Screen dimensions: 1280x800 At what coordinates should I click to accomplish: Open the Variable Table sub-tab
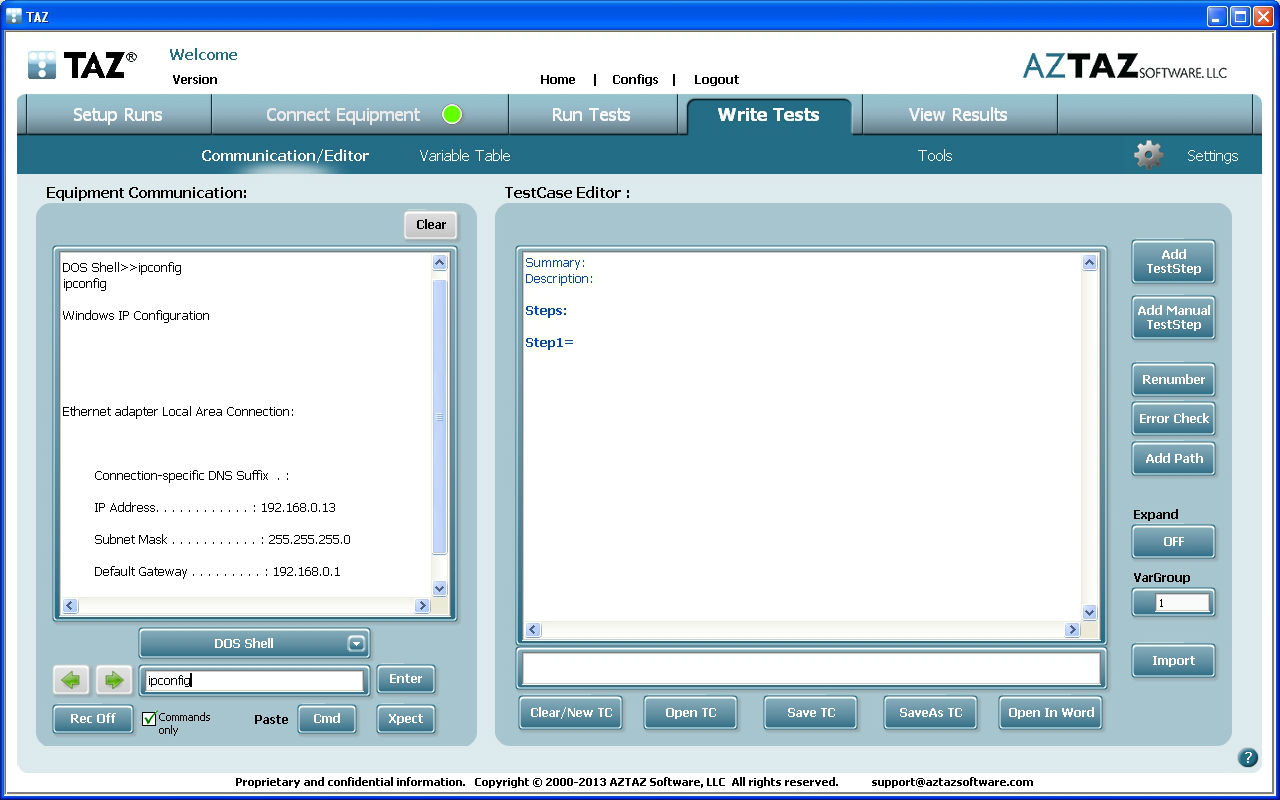pos(464,155)
